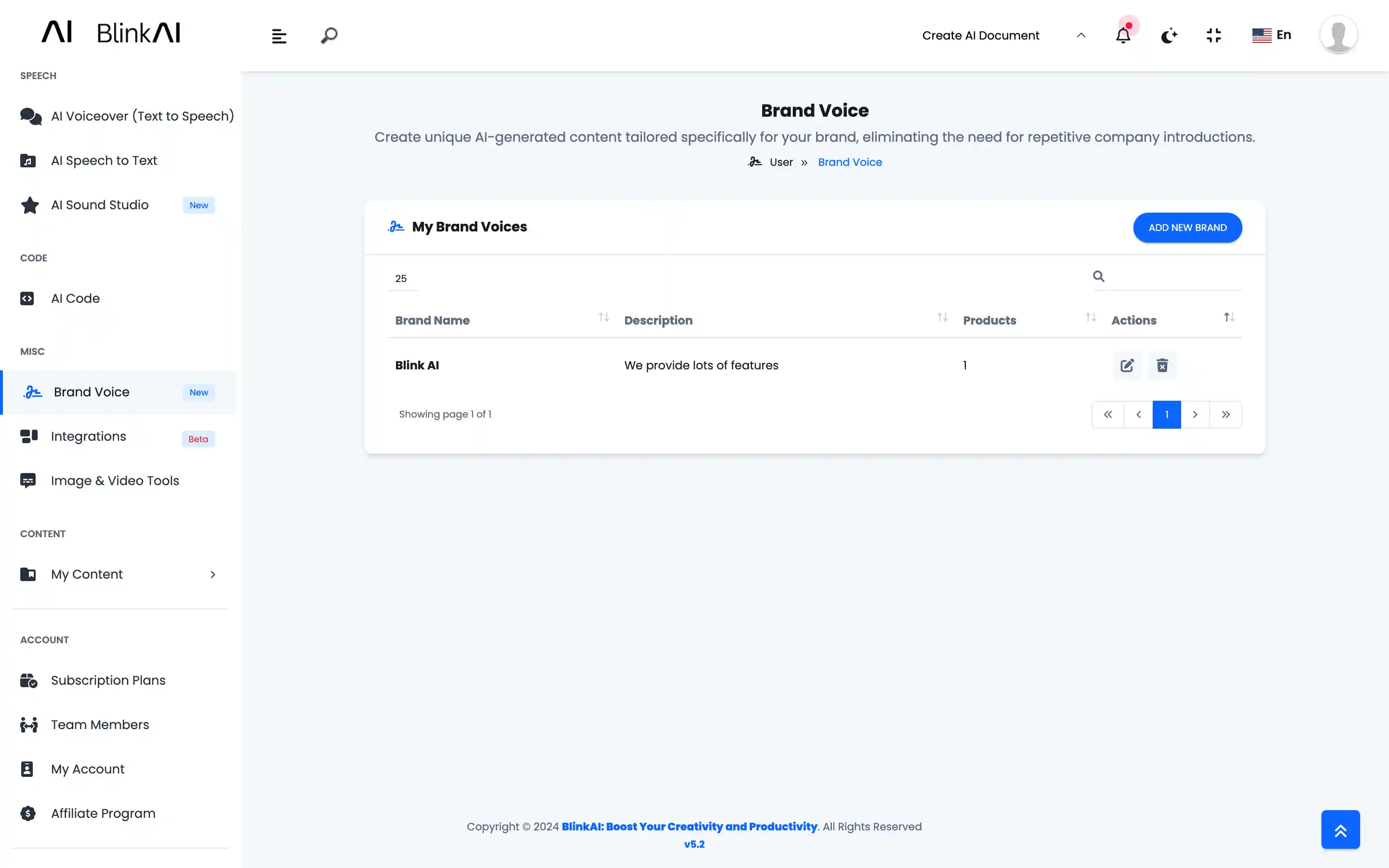This screenshot has height=868, width=1389.
Task: Open Integrations from the sidebar
Action: (x=88, y=436)
